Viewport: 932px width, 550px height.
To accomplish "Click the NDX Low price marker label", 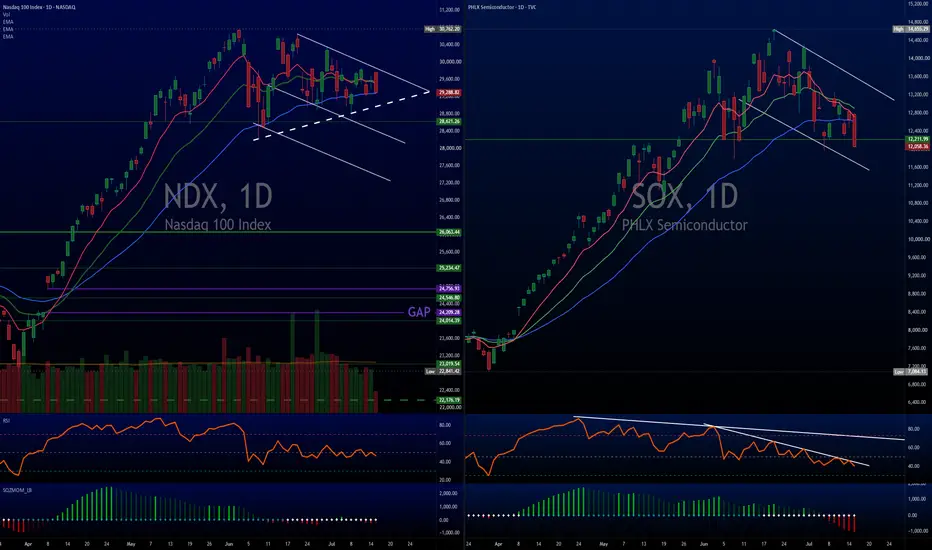I will click(x=443, y=371).
